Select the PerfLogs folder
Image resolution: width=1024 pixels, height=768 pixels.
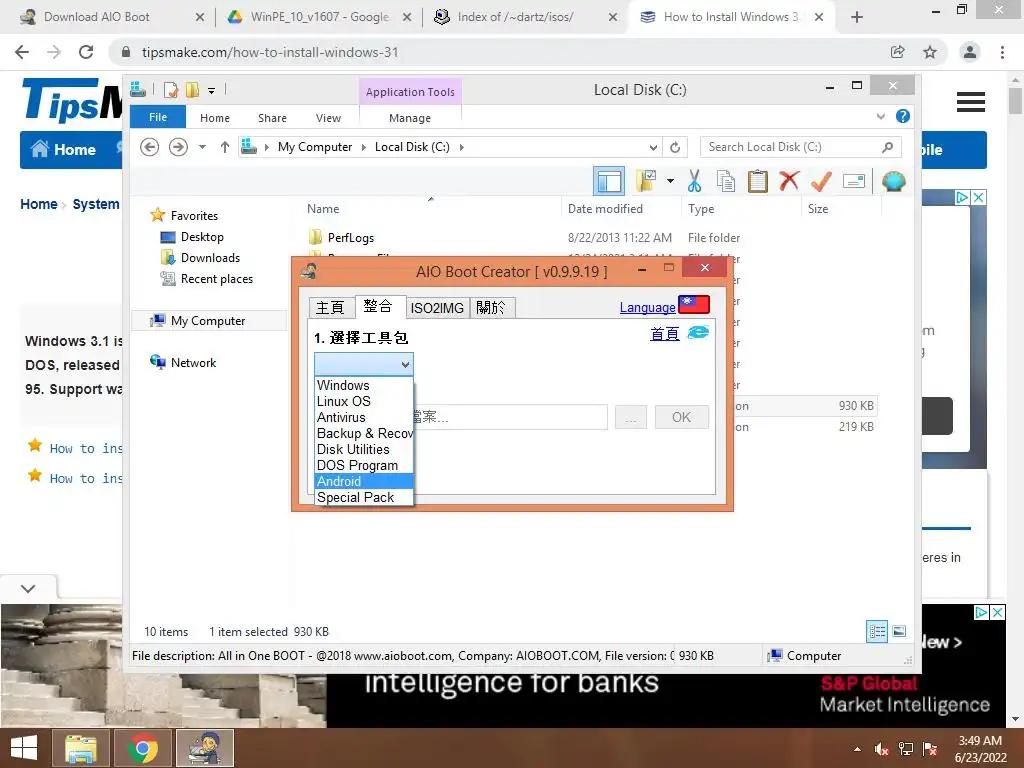coord(351,238)
